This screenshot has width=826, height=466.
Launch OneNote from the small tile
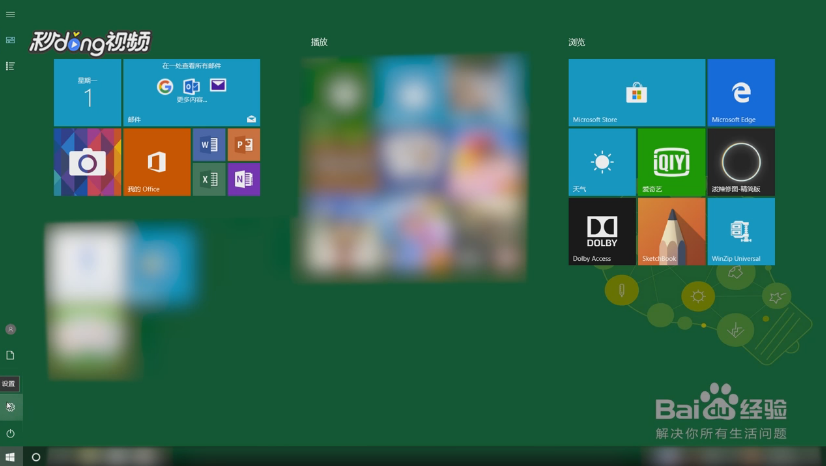244,180
